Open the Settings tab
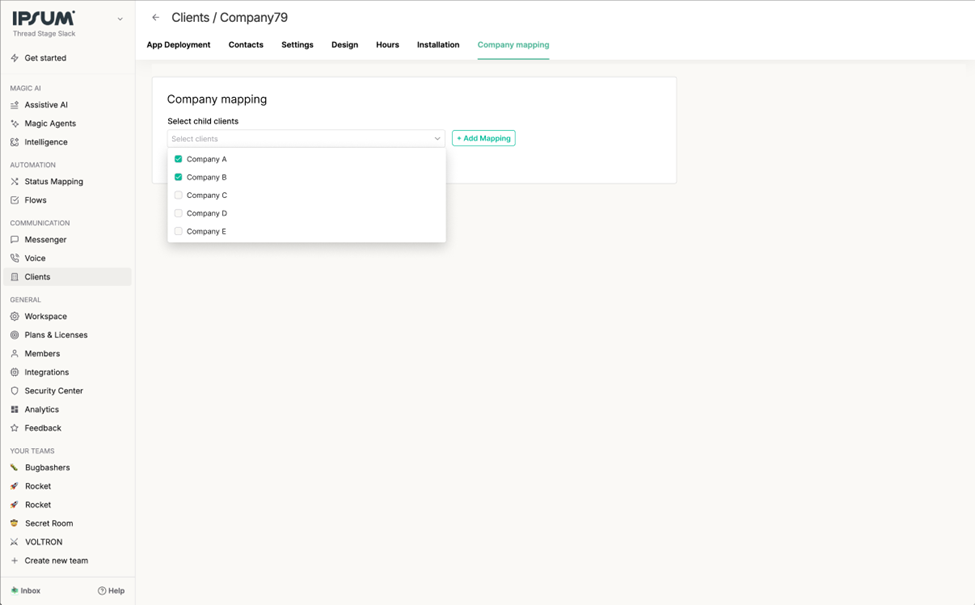The width and height of the screenshot is (975, 605). (x=297, y=45)
